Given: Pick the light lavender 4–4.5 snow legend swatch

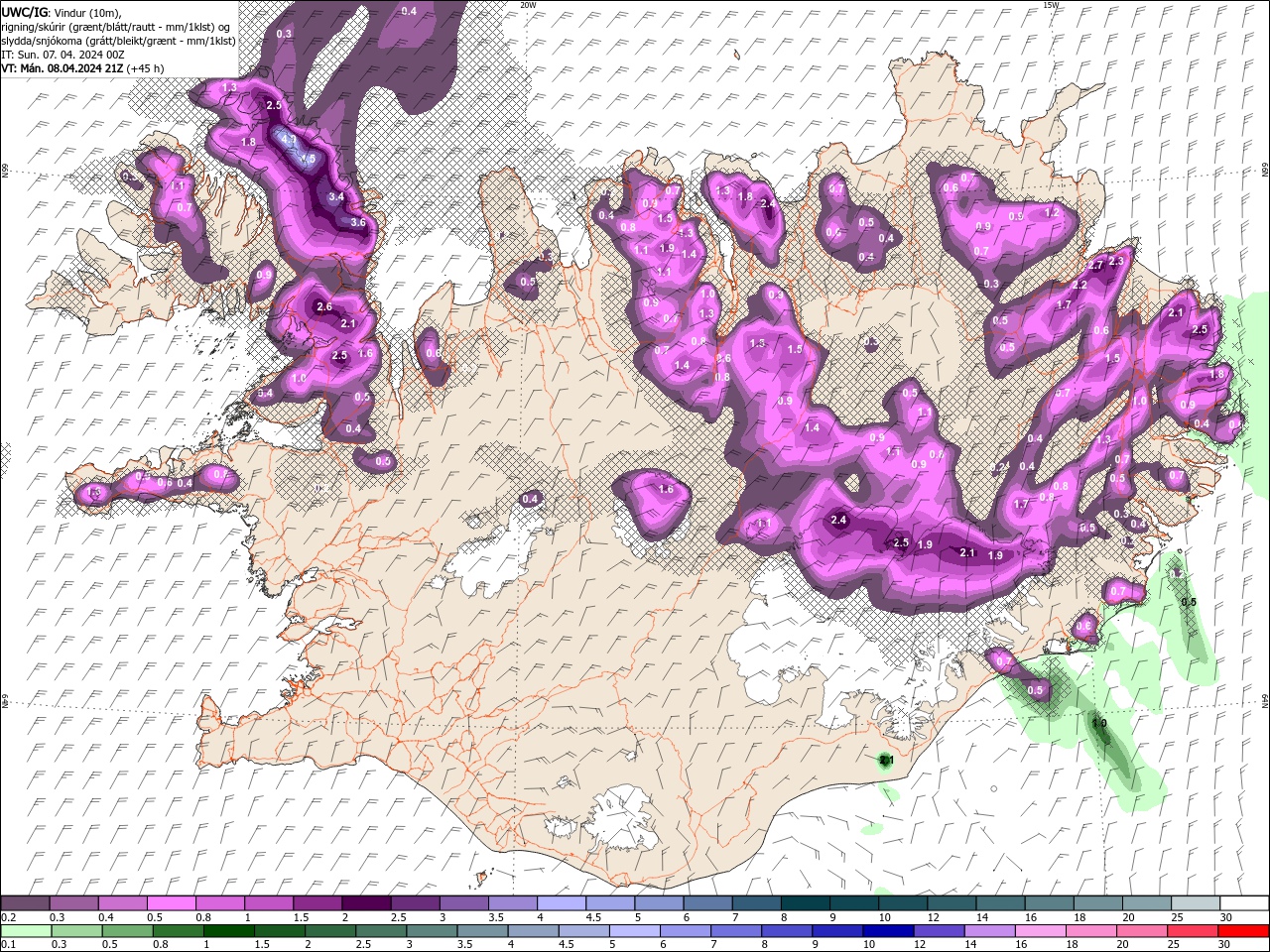Looking at the screenshot, I should pos(561,903).
